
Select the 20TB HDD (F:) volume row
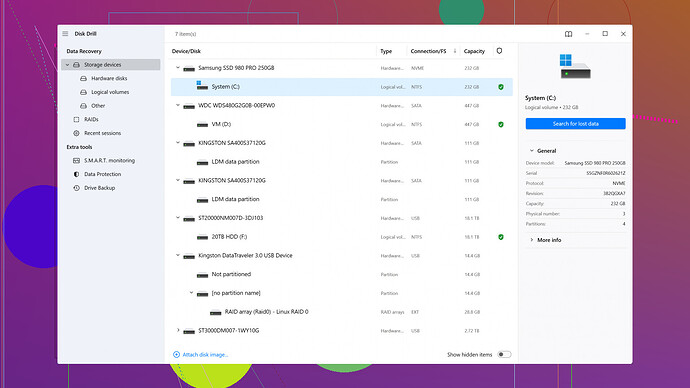(x=341, y=237)
